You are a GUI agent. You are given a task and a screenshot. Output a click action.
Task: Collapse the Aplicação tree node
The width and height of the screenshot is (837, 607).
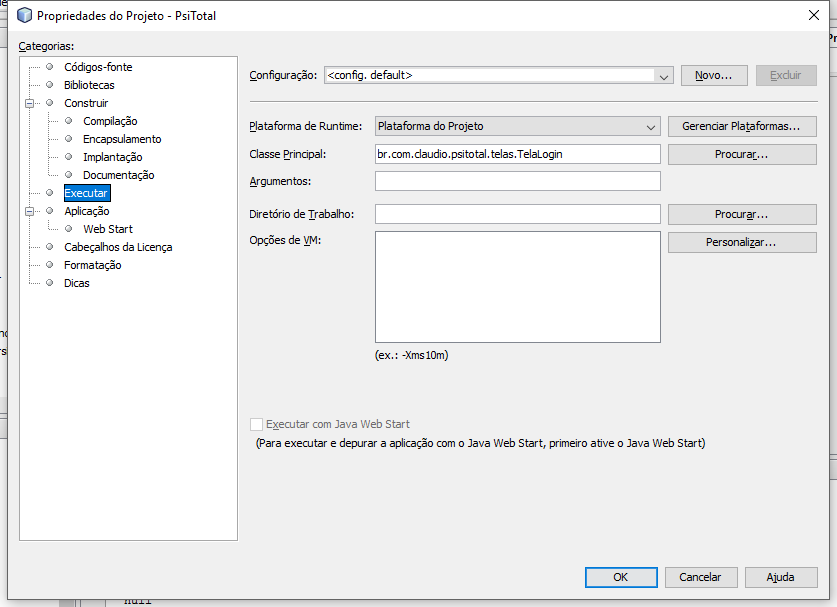pos(29,211)
